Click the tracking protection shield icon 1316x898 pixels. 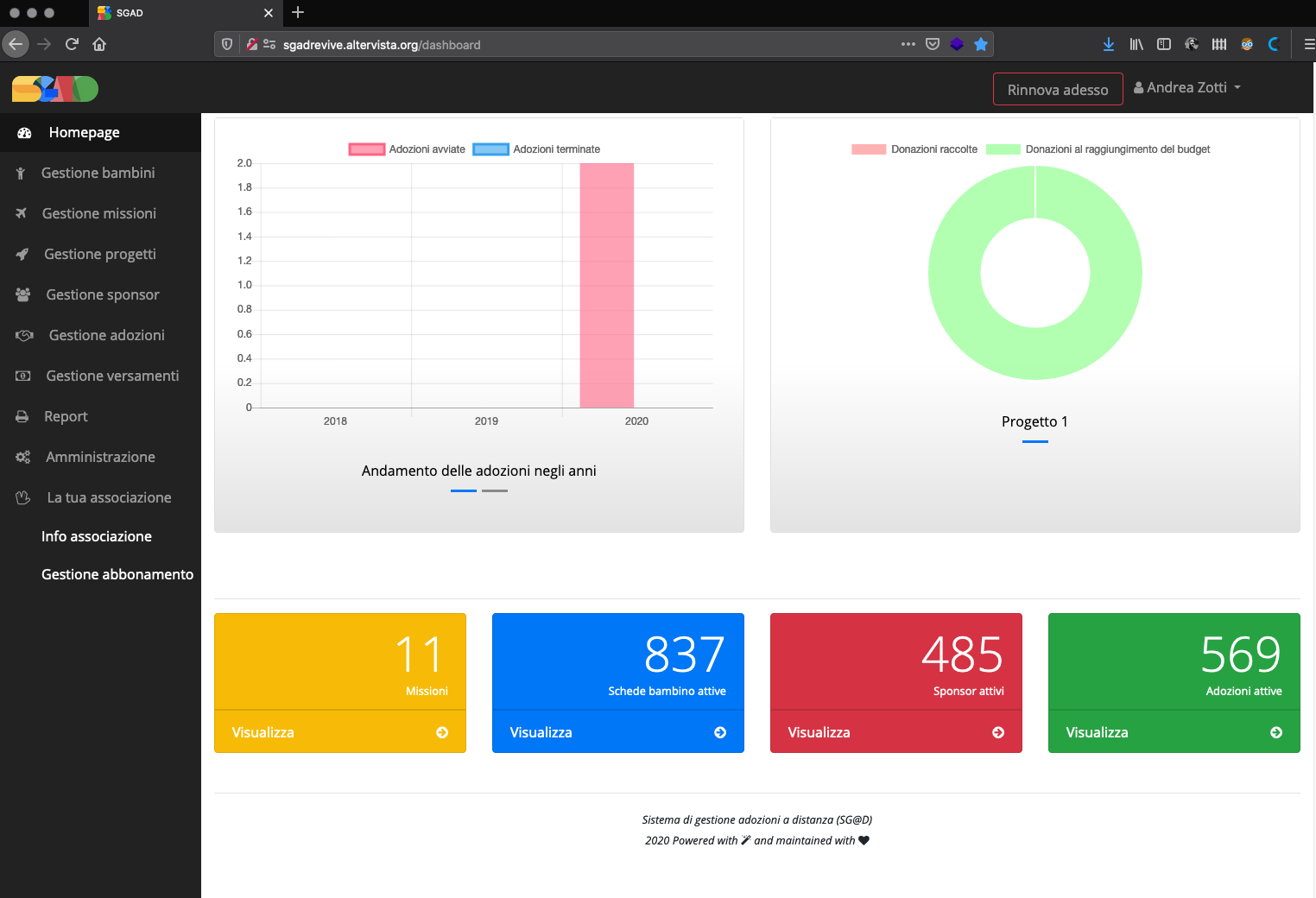(227, 44)
